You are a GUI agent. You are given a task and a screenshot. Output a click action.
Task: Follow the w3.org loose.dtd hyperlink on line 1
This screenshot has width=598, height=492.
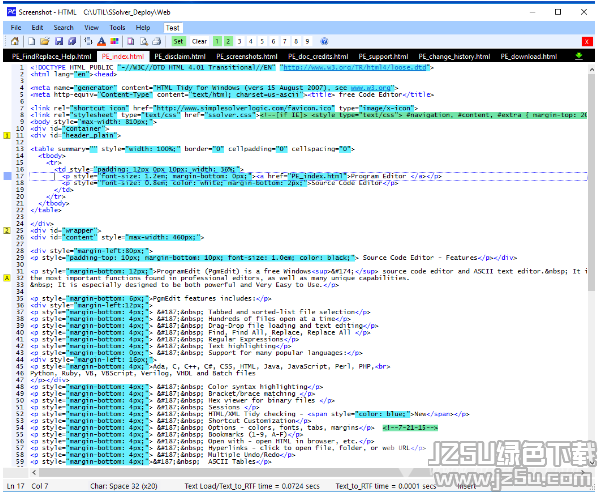[x=355, y=68]
